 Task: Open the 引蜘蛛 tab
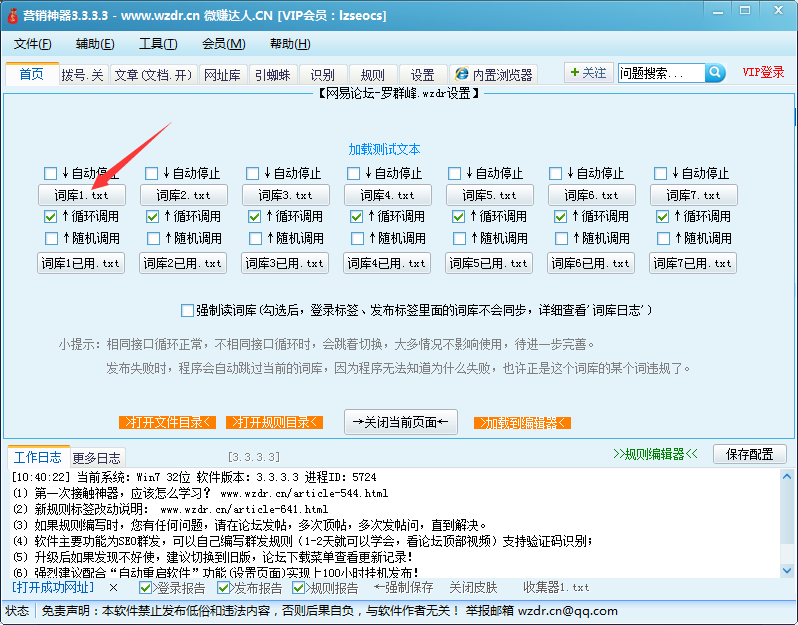273,75
